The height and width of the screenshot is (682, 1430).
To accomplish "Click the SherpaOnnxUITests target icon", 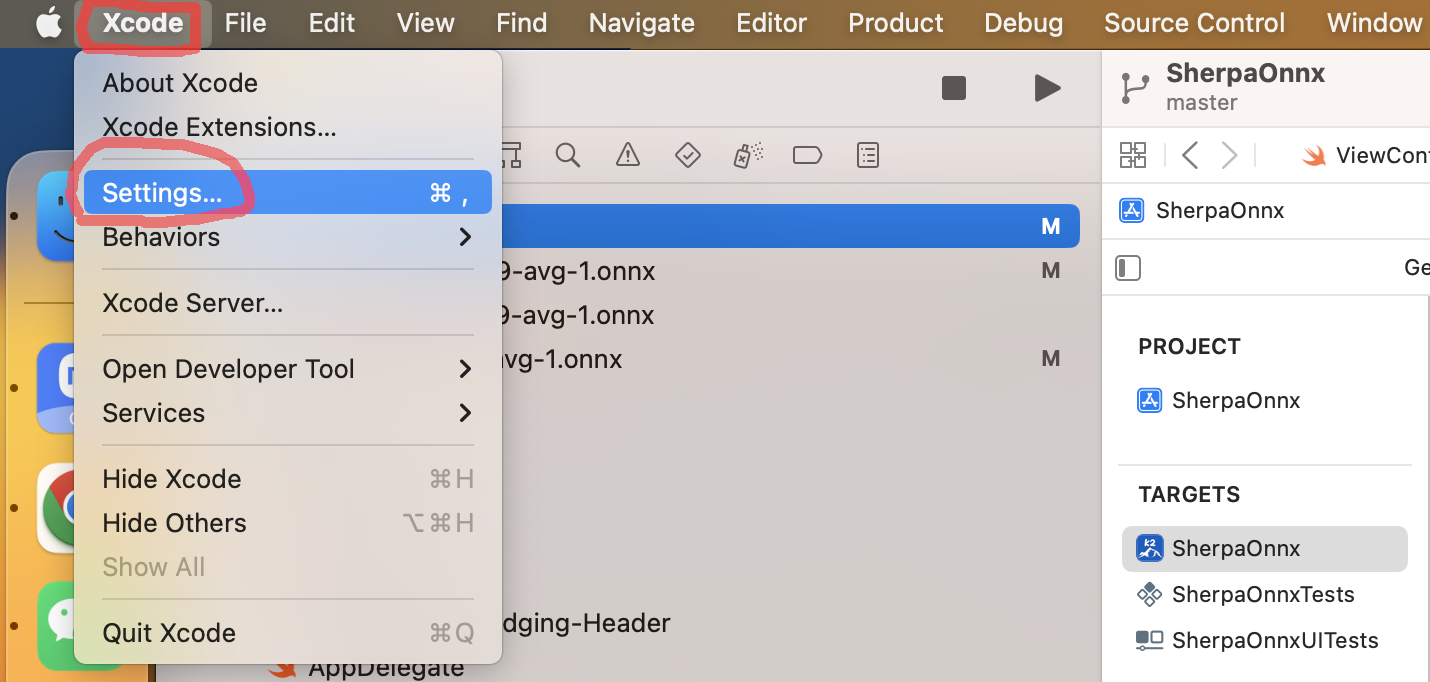I will tap(1150, 641).
